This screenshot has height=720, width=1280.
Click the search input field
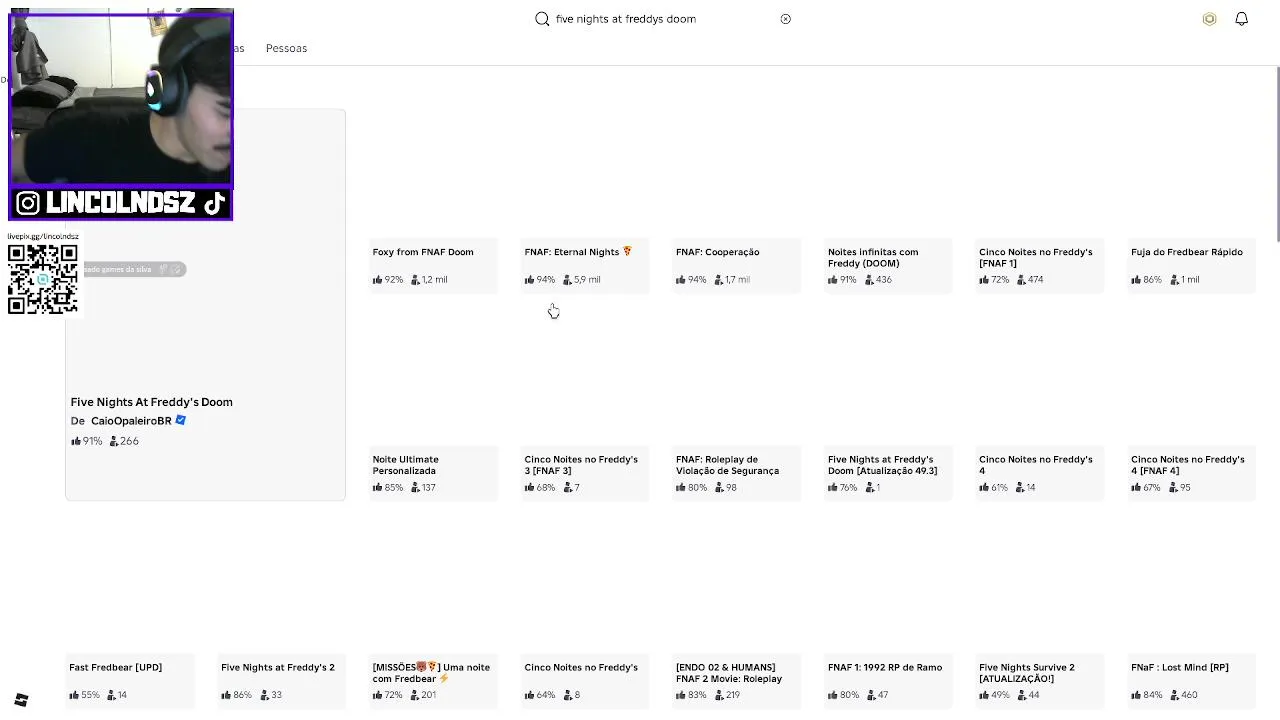point(660,19)
